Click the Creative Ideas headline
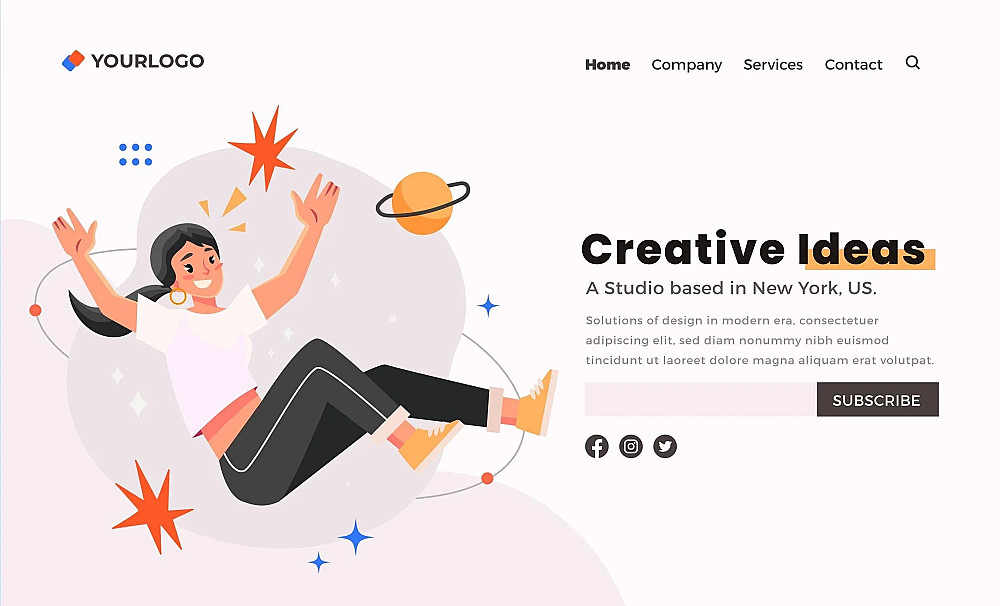This screenshot has width=1000, height=606. [x=754, y=249]
